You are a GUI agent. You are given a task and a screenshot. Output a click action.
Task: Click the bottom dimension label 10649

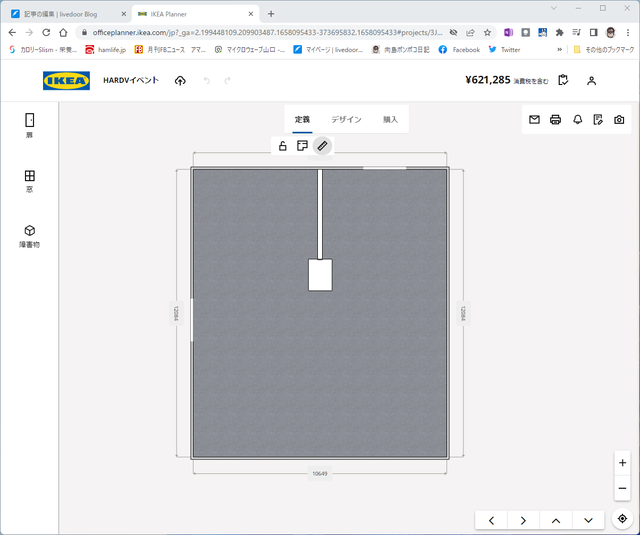pyautogui.click(x=320, y=474)
